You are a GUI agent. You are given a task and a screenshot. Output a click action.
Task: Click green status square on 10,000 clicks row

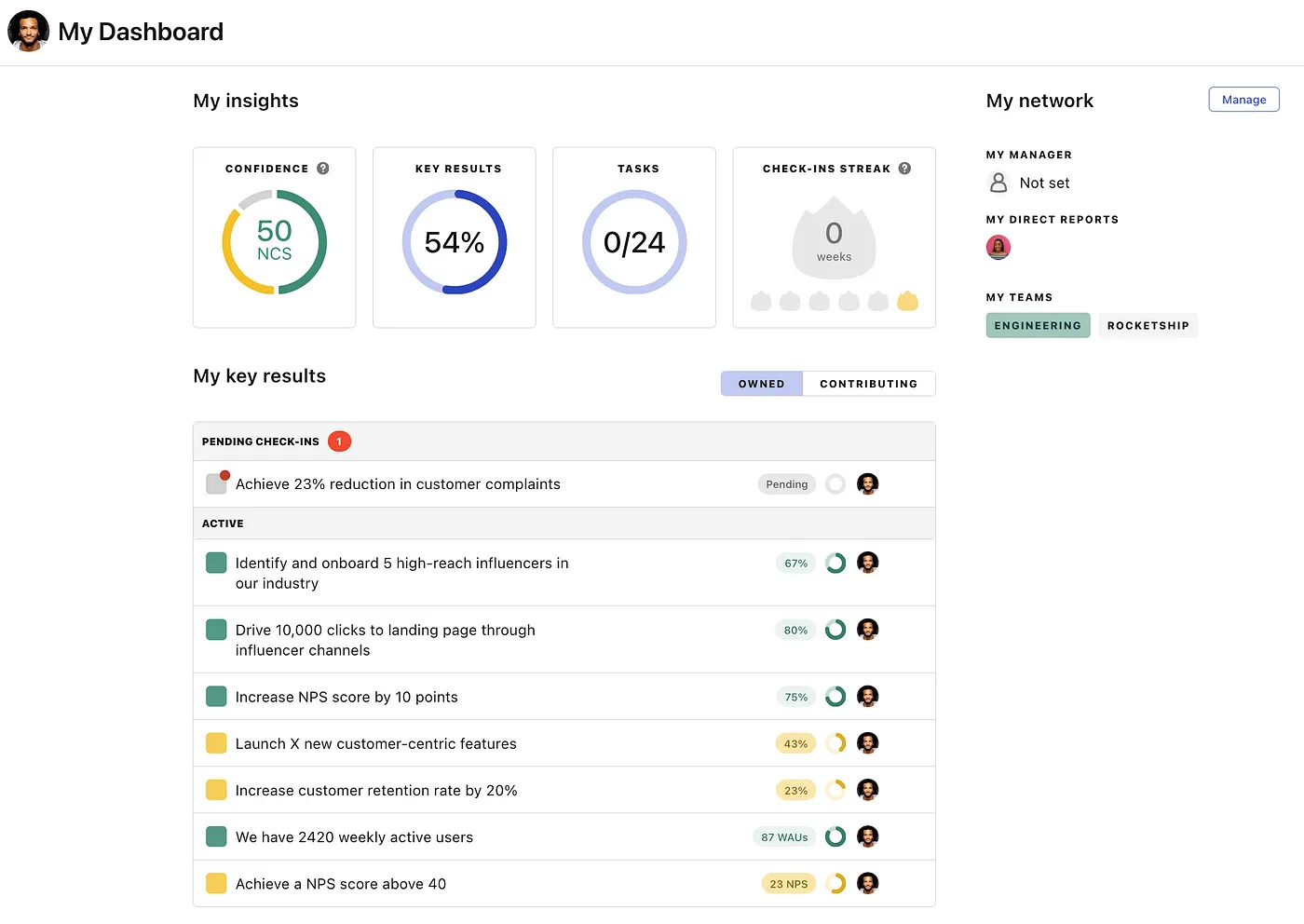(216, 630)
